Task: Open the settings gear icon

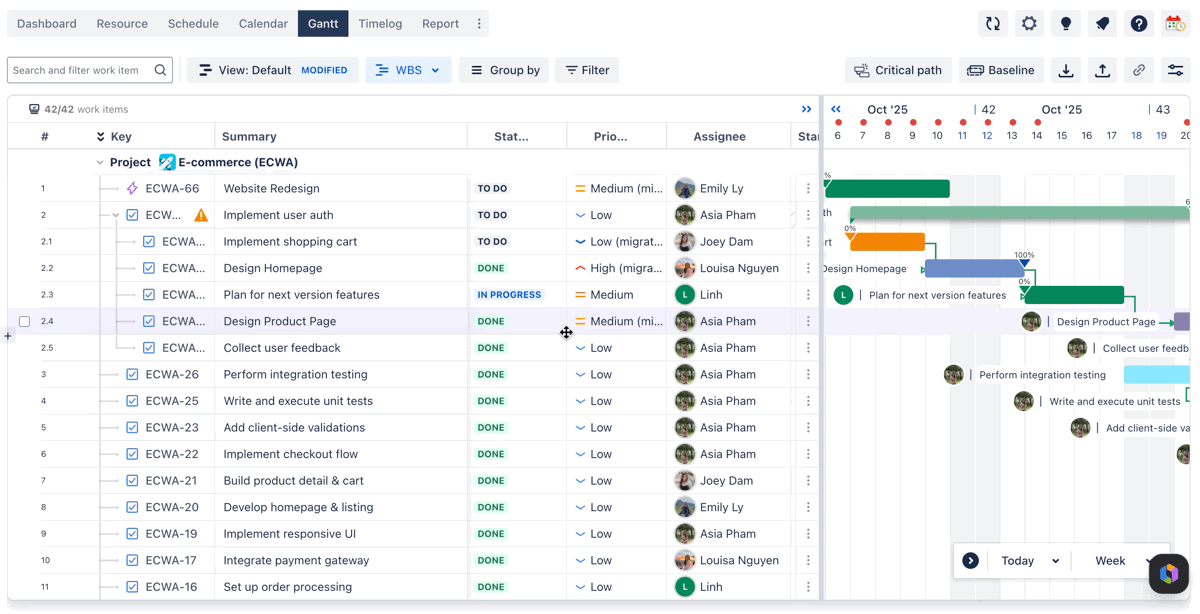Action: click(x=1029, y=24)
